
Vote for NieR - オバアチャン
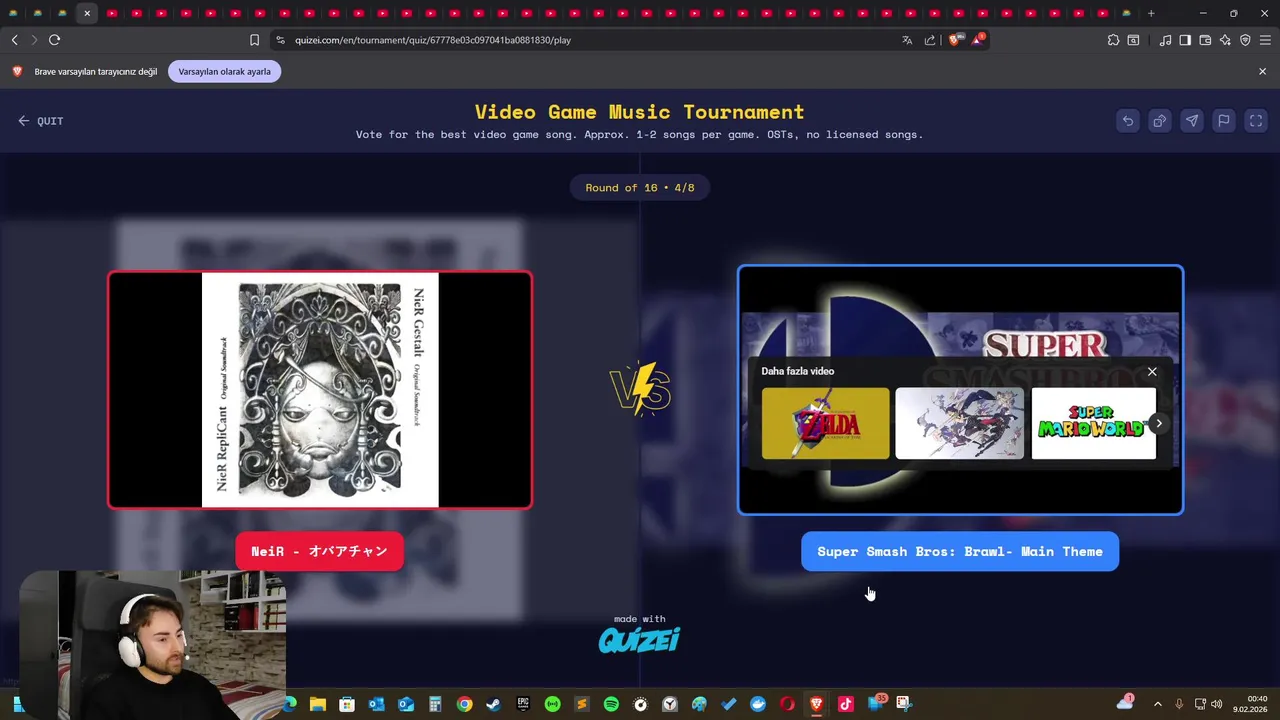tap(320, 552)
